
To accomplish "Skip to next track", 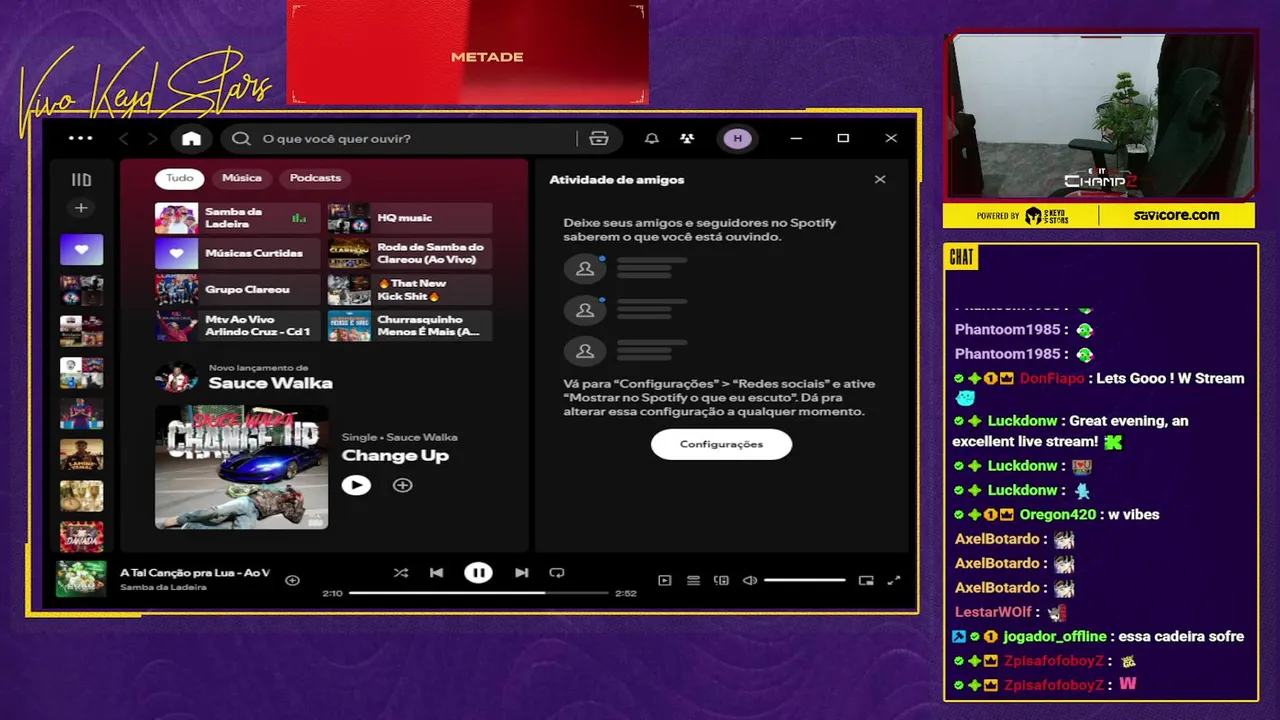I will [521, 573].
